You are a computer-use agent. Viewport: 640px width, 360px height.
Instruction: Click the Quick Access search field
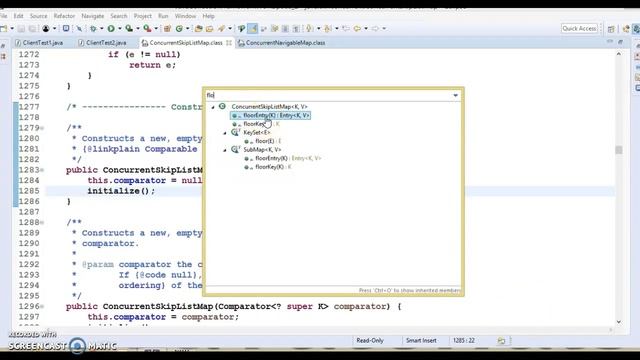[x=579, y=29]
